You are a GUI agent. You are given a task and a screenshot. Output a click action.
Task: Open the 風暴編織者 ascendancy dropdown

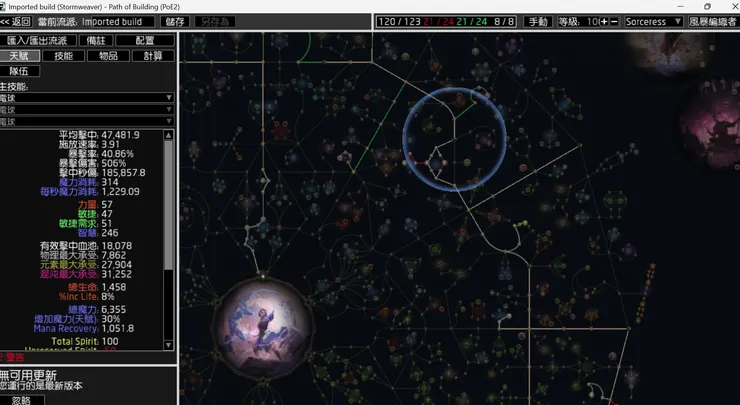coord(713,22)
